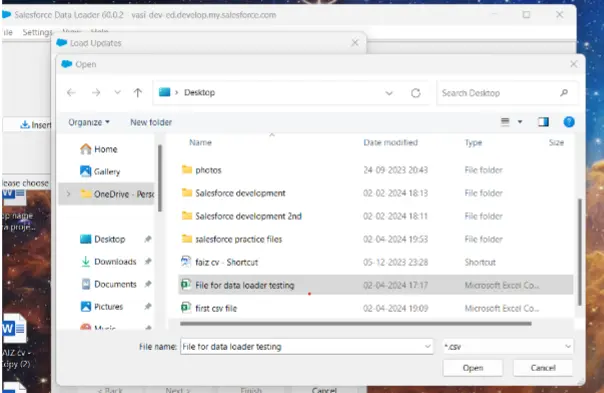
Task: Click the faiz cv shortcut icon
Action: pyautogui.click(x=186, y=262)
